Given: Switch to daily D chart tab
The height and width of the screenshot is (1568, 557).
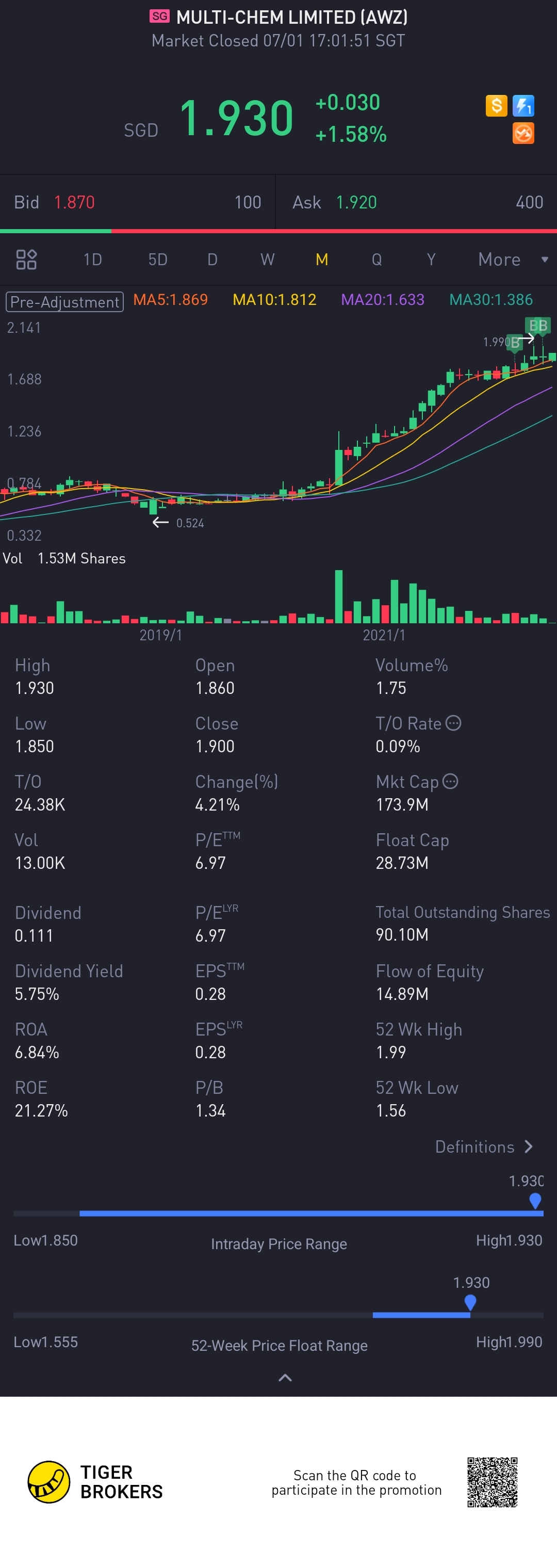Looking at the screenshot, I should 212,260.
